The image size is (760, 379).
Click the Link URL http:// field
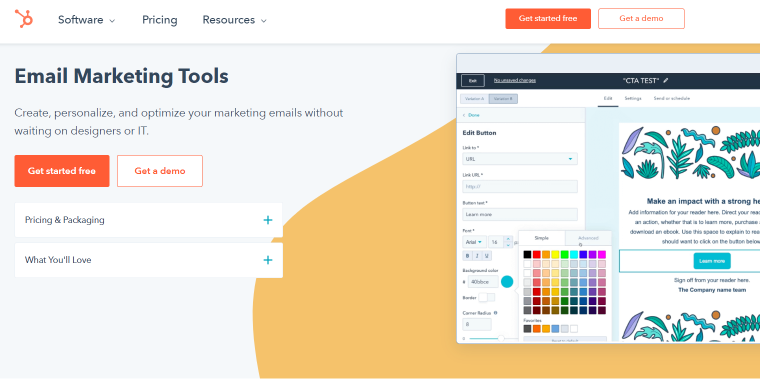click(520, 187)
